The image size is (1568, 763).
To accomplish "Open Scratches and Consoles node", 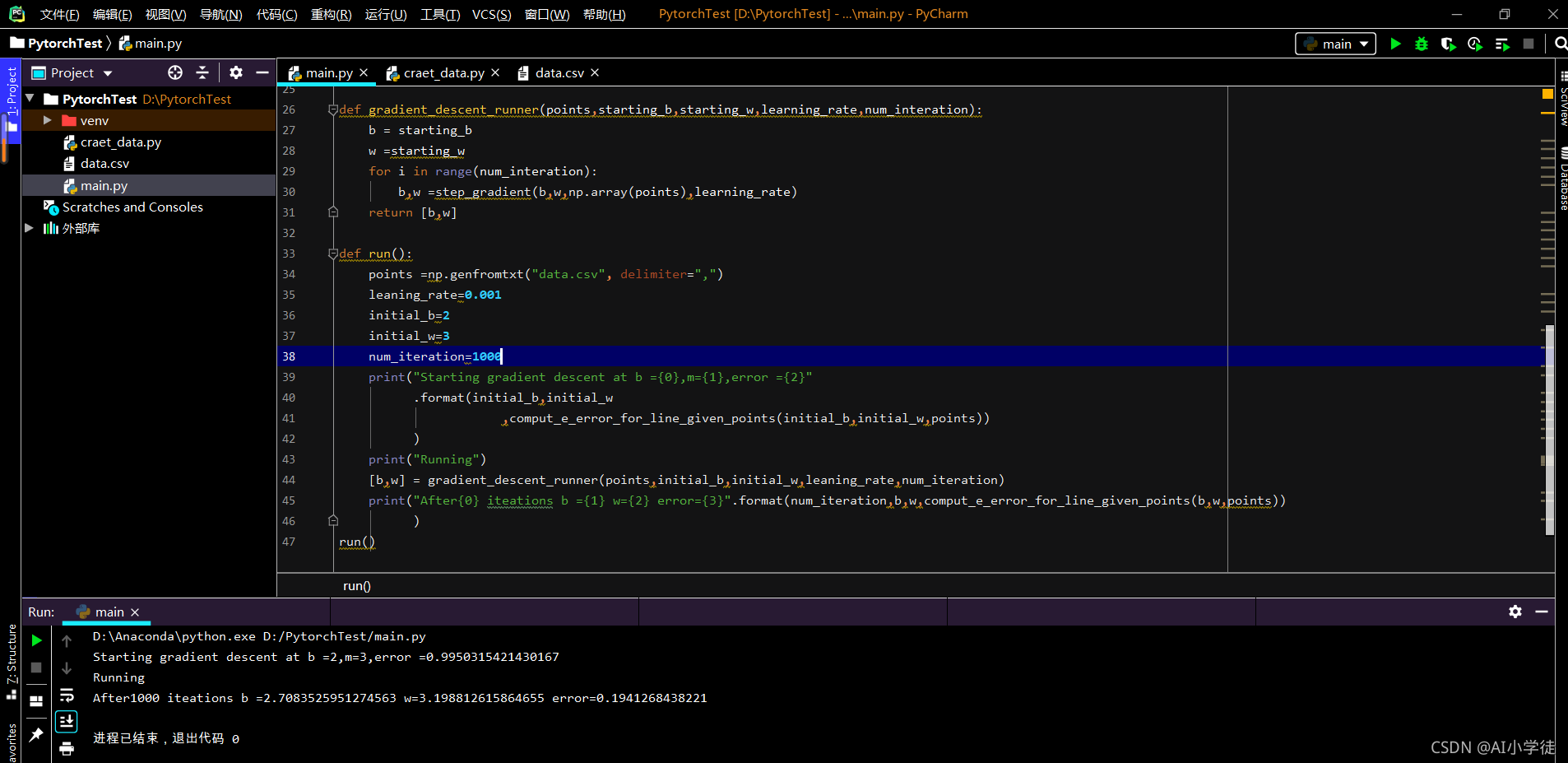I will [132, 207].
